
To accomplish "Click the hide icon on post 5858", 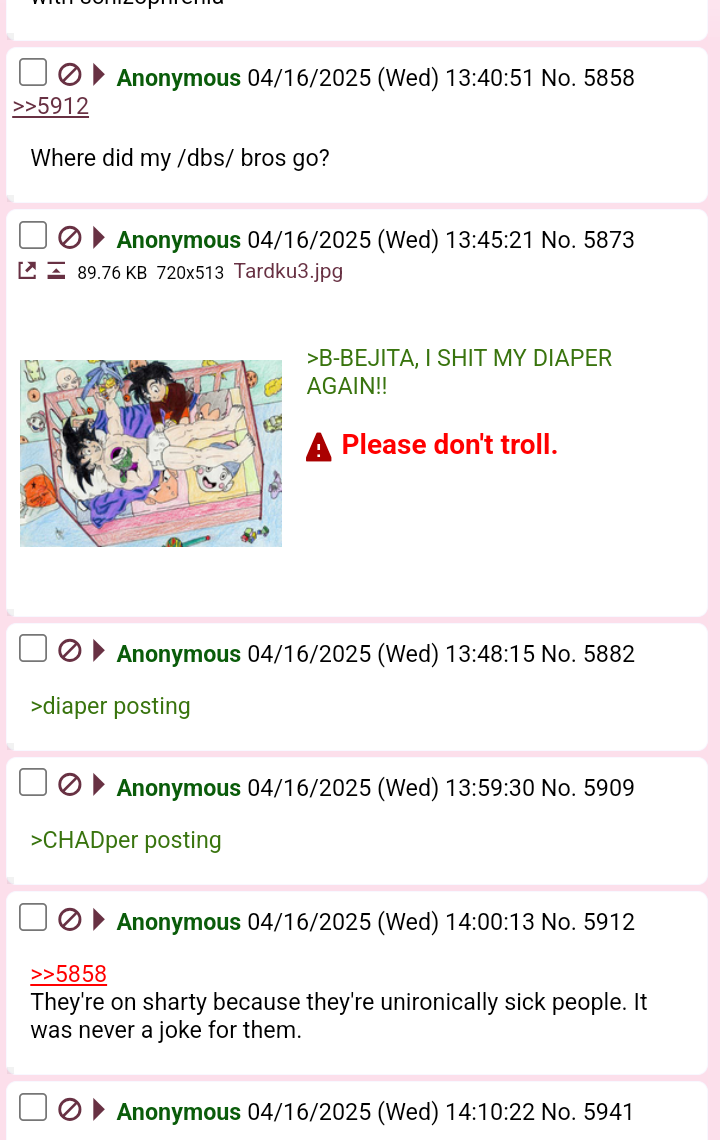I will 70,74.
